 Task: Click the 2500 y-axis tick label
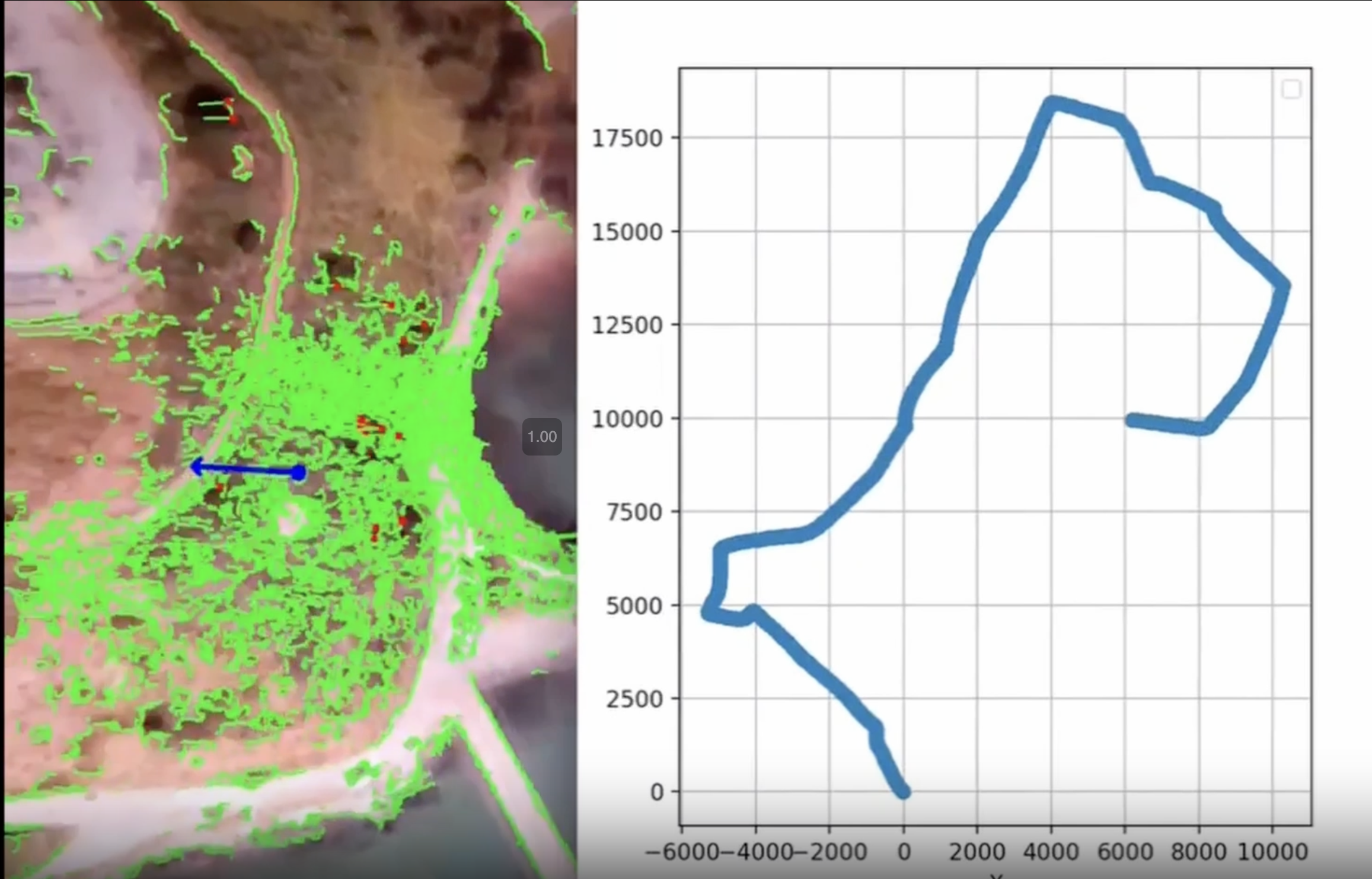(x=634, y=699)
